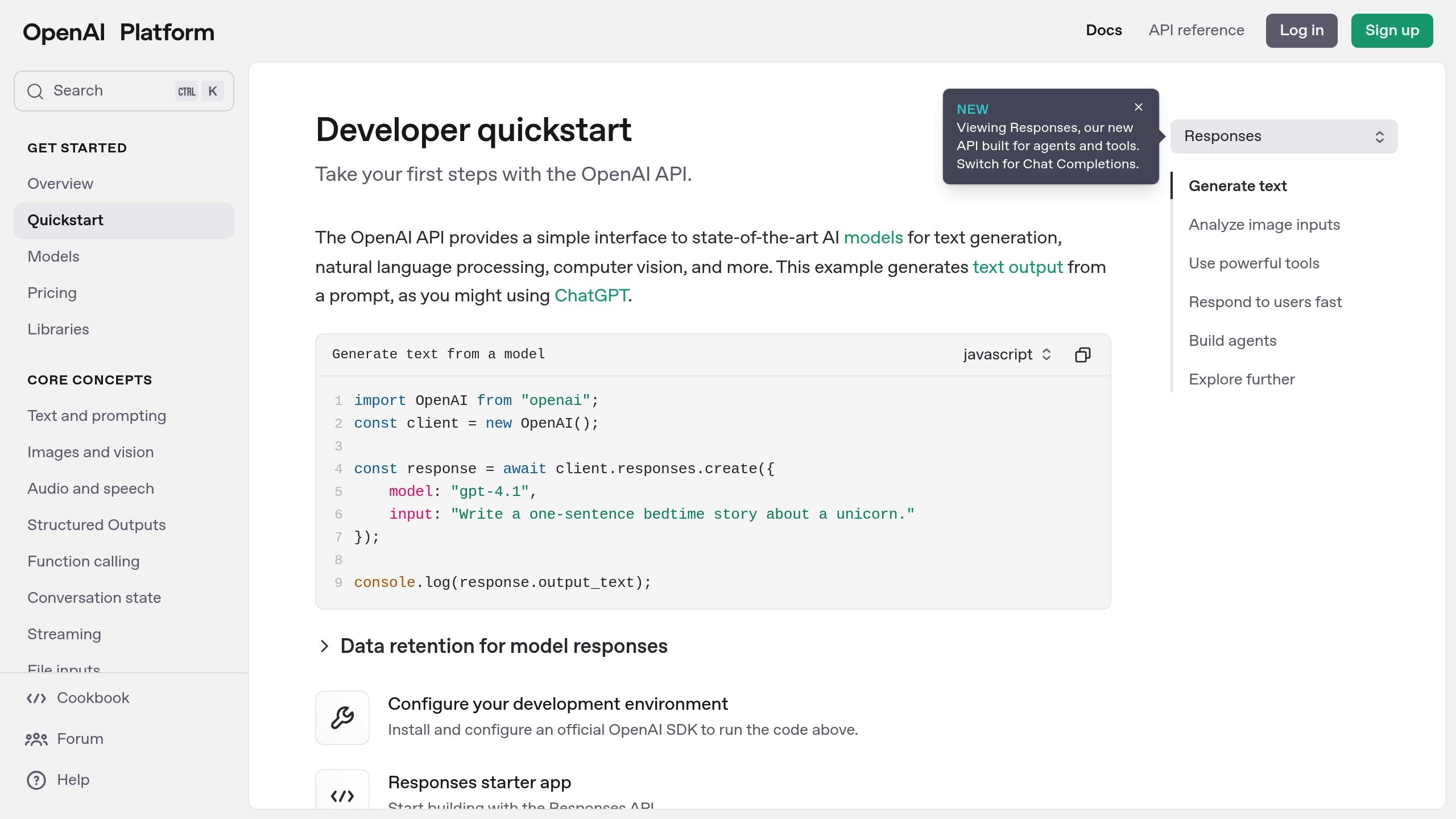Click the Log in button
This screenshot has height=819, width=1456.
click(x=1301, y=31)
